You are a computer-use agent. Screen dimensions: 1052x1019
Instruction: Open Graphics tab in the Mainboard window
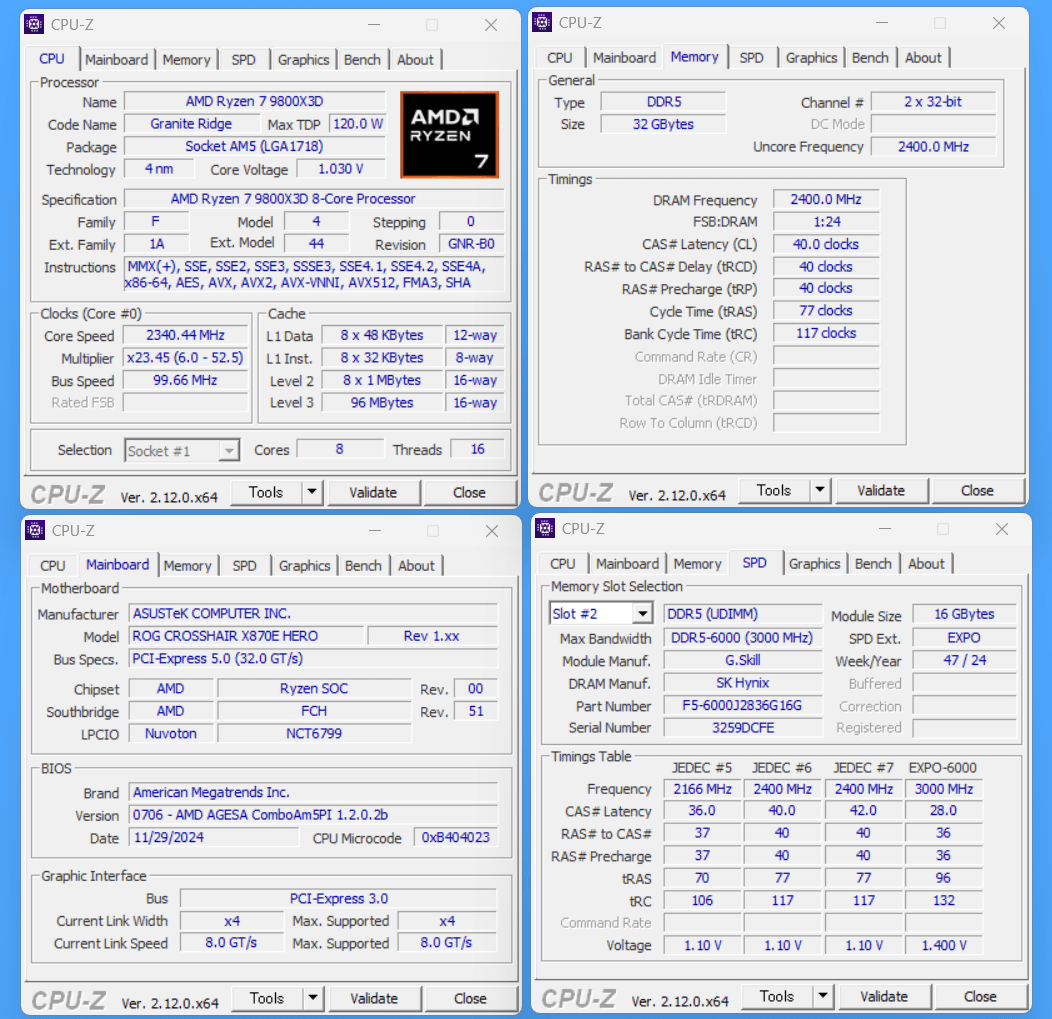point(305,565)
